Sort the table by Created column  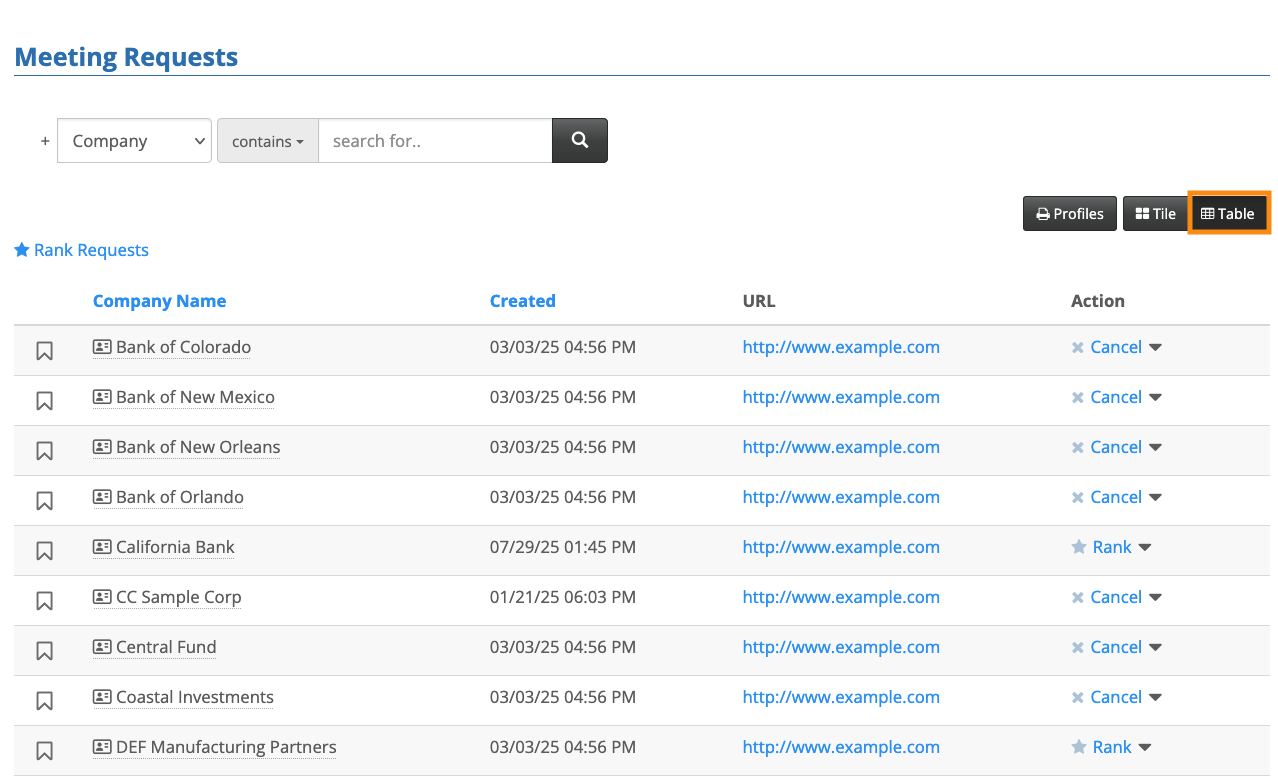coord(522,301)
